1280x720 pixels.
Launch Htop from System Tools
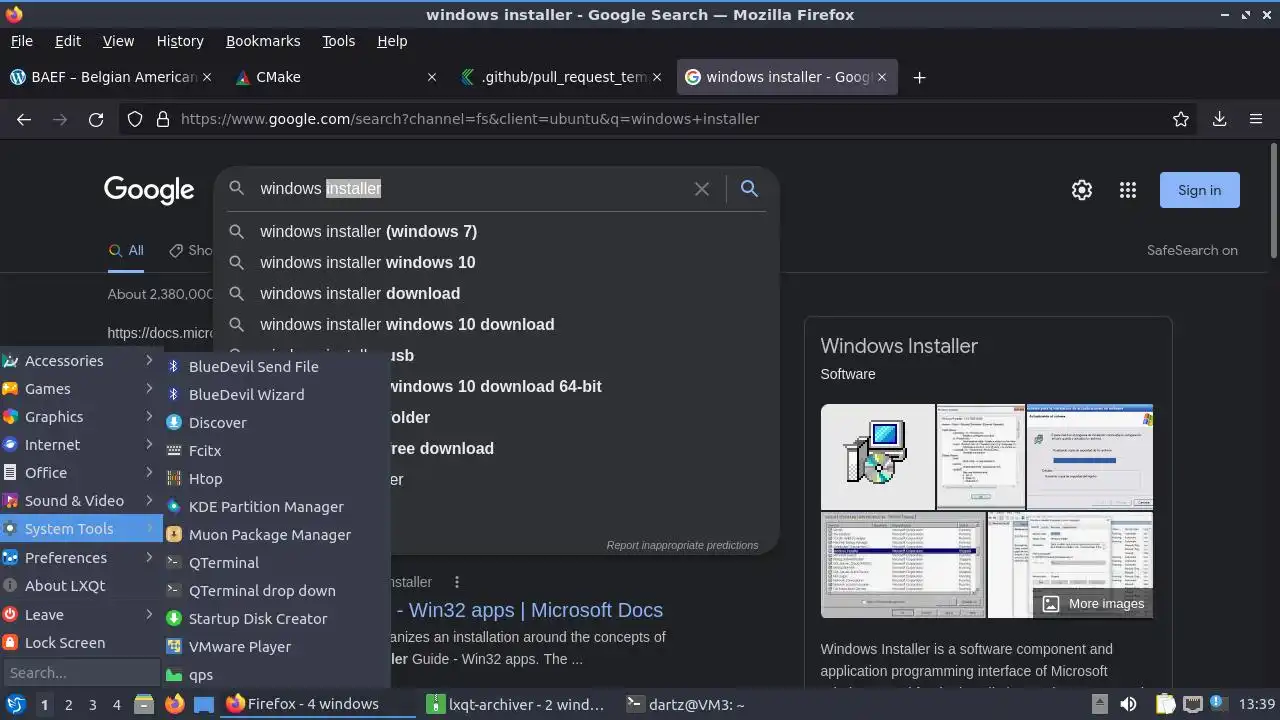pos(276,479)
